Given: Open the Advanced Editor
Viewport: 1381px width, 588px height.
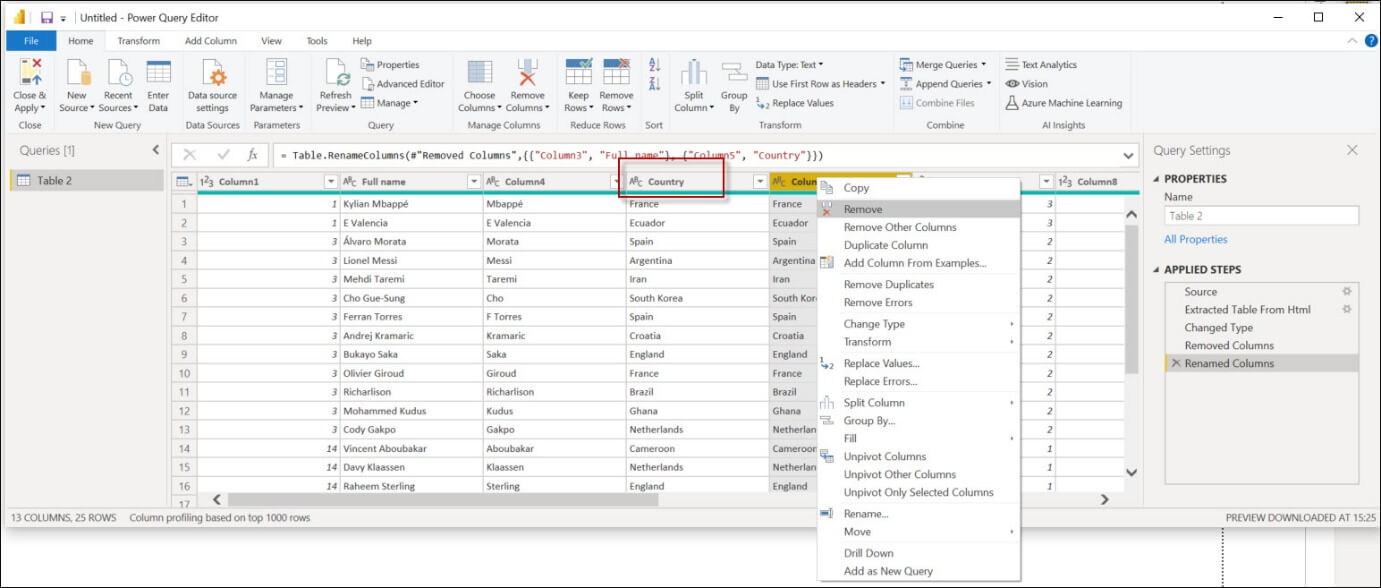Looking at the screenshot, I should 403,84.
